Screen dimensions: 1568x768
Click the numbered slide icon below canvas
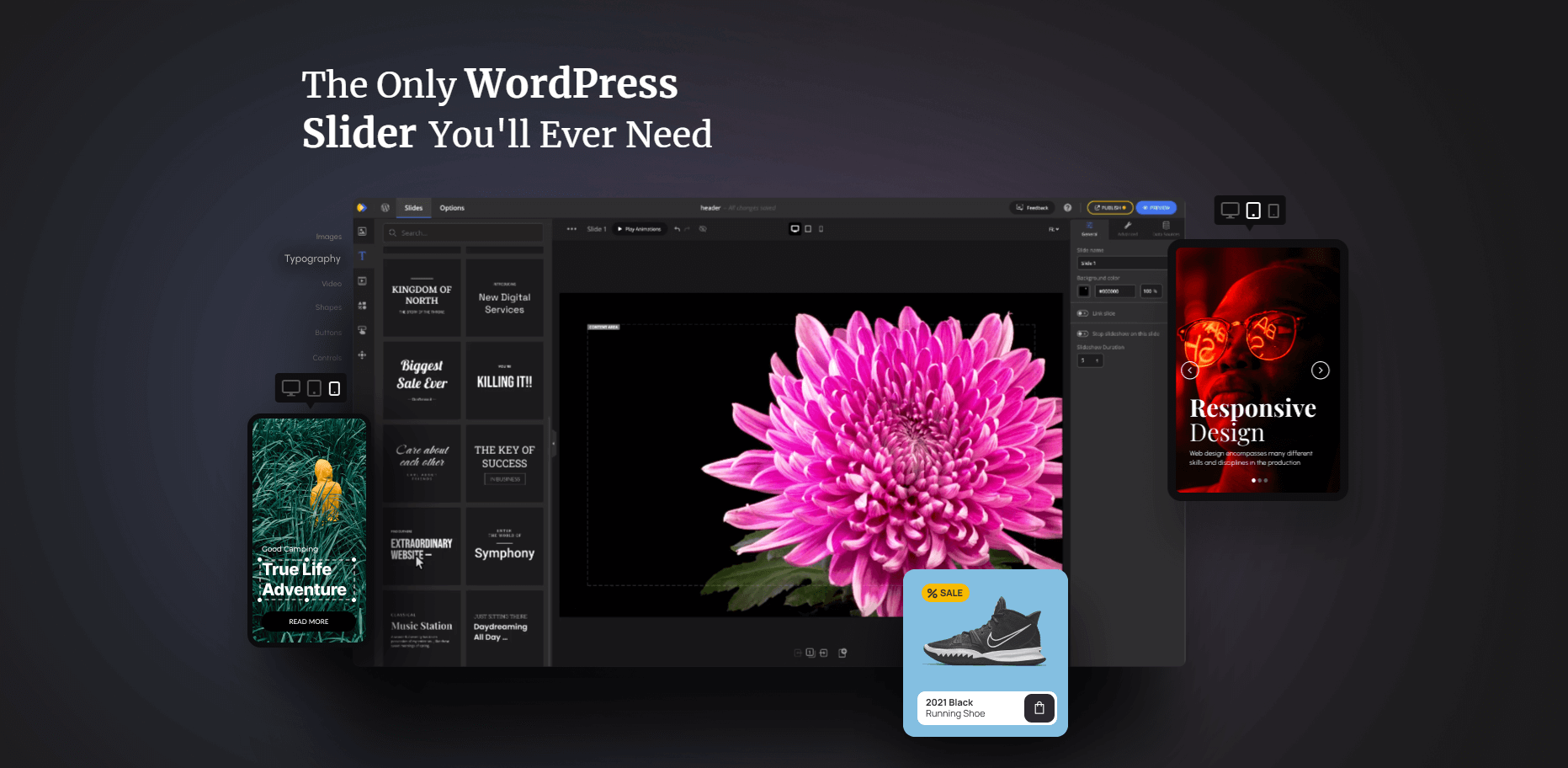[x=810, y=653]
